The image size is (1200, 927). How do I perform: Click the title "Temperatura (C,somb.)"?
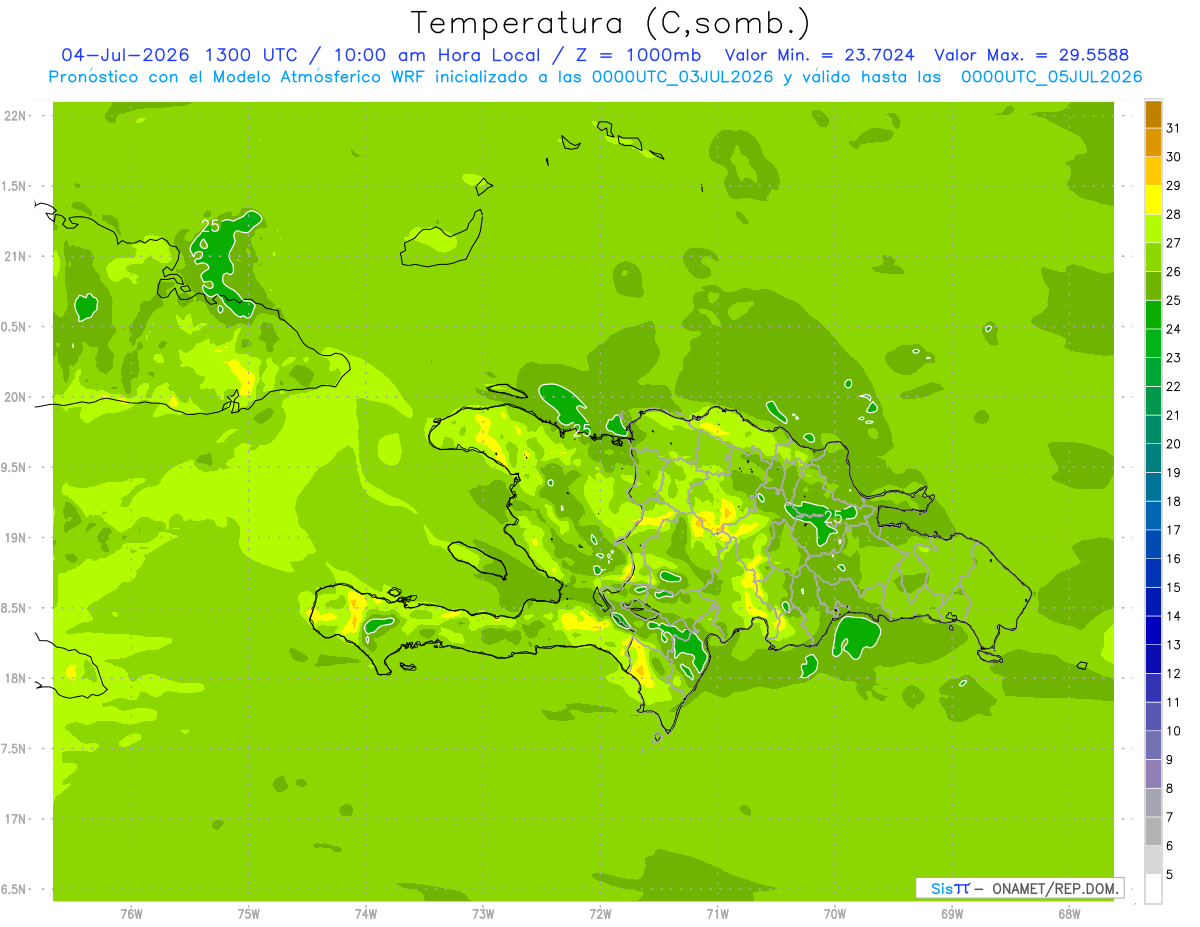610,23
